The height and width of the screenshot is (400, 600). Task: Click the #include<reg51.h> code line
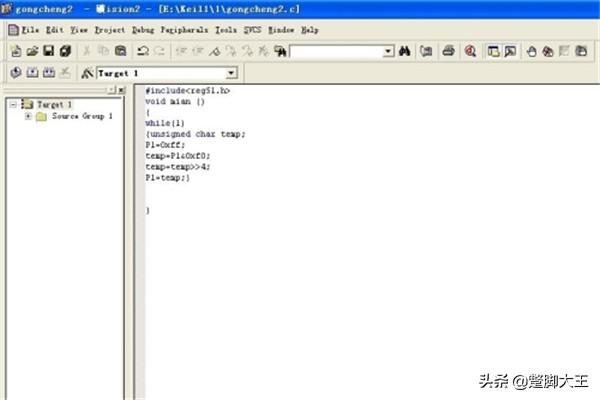coord(188,91)
